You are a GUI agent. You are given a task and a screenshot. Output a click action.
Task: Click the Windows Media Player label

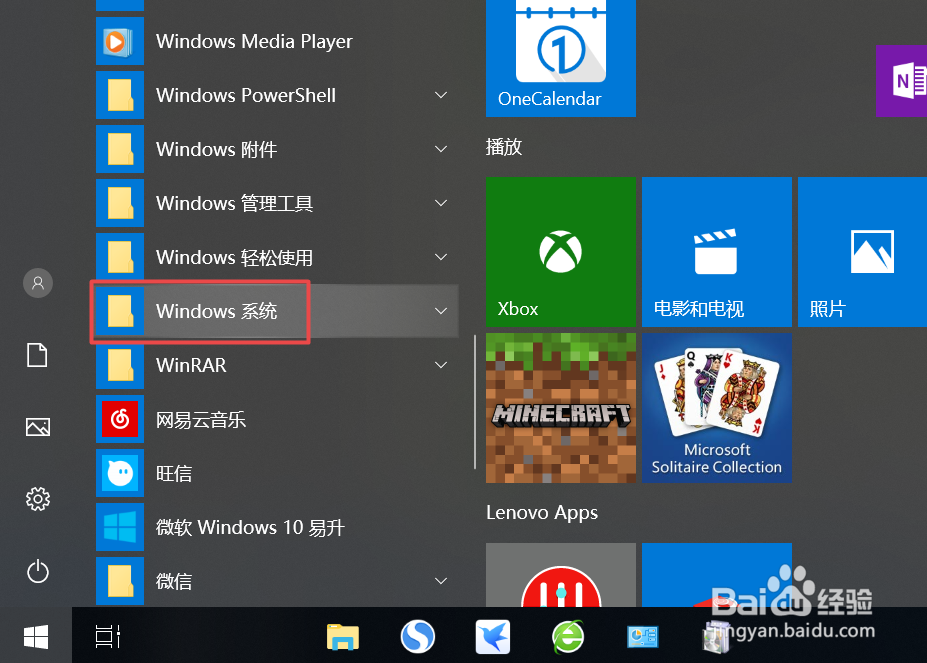click(254, 41)
